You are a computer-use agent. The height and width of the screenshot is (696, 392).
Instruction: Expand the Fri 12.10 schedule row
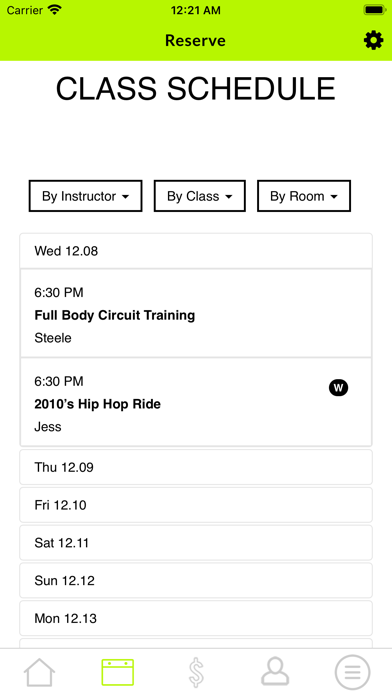[x=196, y=505]
